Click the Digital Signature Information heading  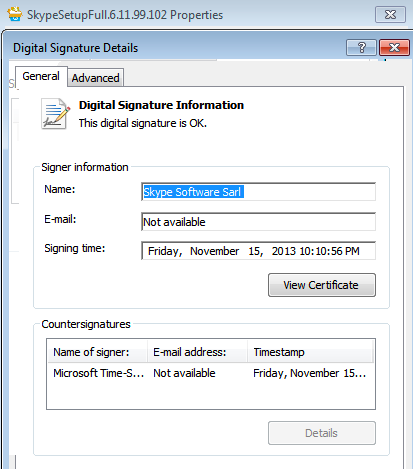tap(161, 105)
